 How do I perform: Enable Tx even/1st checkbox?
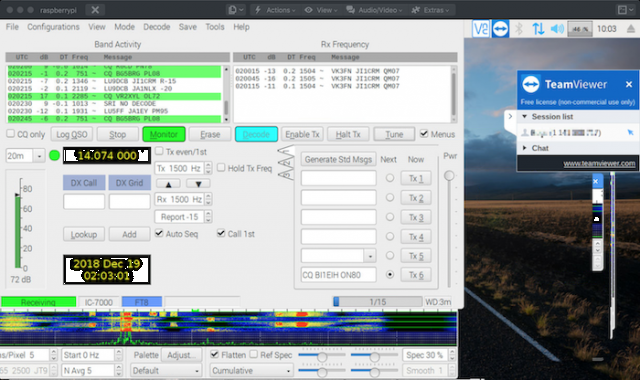coord(159,151)
